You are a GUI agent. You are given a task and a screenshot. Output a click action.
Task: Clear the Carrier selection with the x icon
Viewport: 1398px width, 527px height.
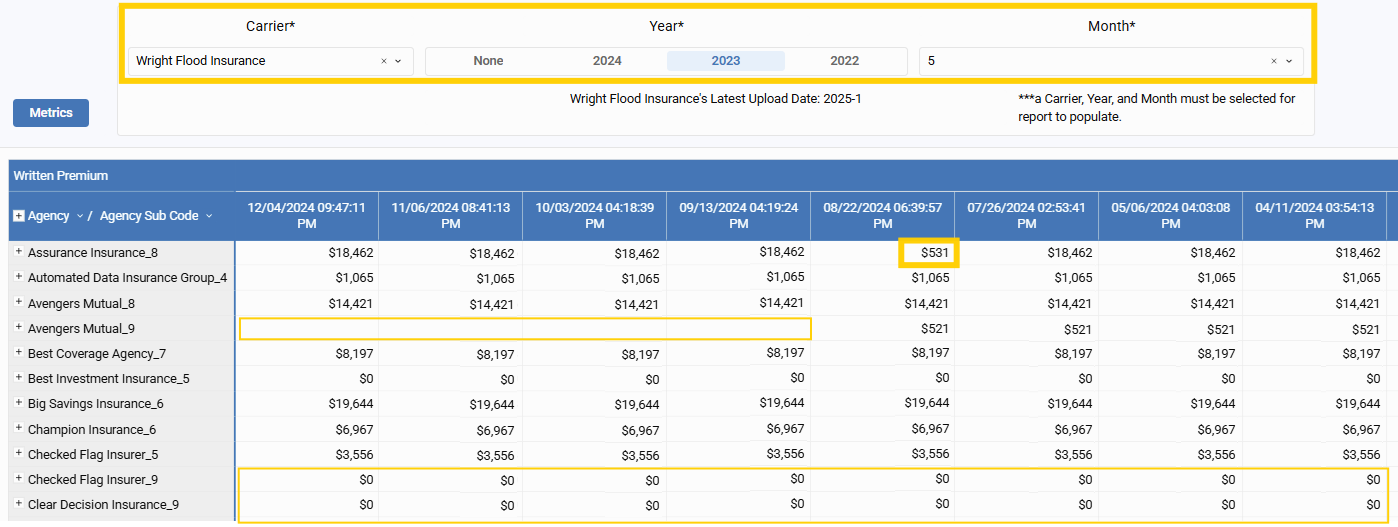(383, 61)
